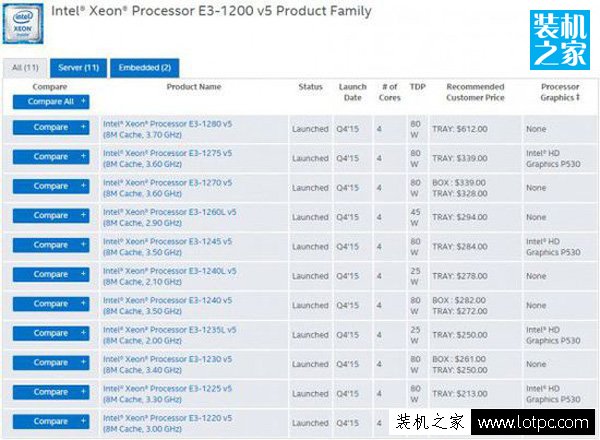Image resolution: width=600 pixels, height=440 pixels.
Task: Click the Product Name column header
Action: 194,87
